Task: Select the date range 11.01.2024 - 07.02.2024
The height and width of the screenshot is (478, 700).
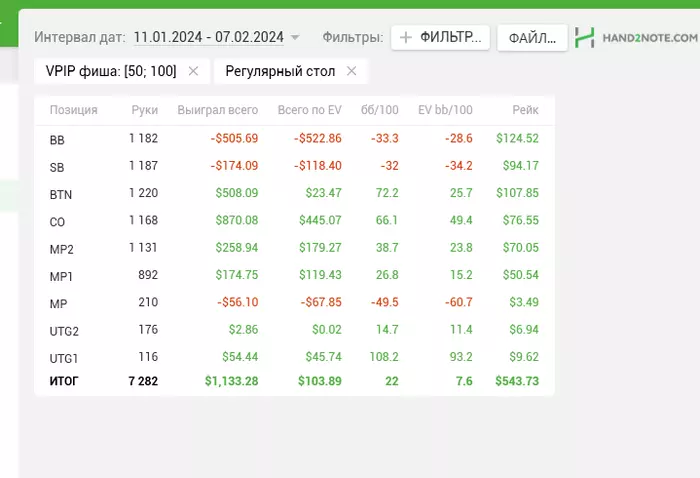Action: coord(208,37)
